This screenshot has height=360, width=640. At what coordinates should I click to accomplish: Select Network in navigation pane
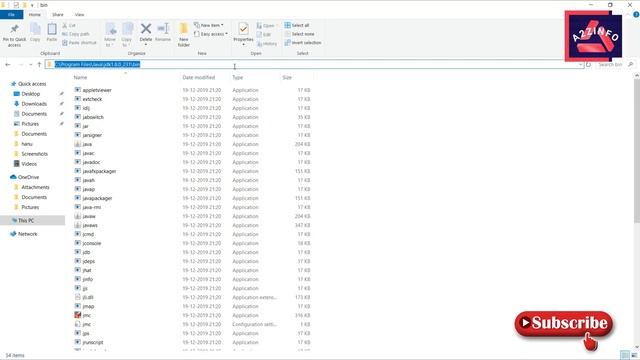[27, 234]
